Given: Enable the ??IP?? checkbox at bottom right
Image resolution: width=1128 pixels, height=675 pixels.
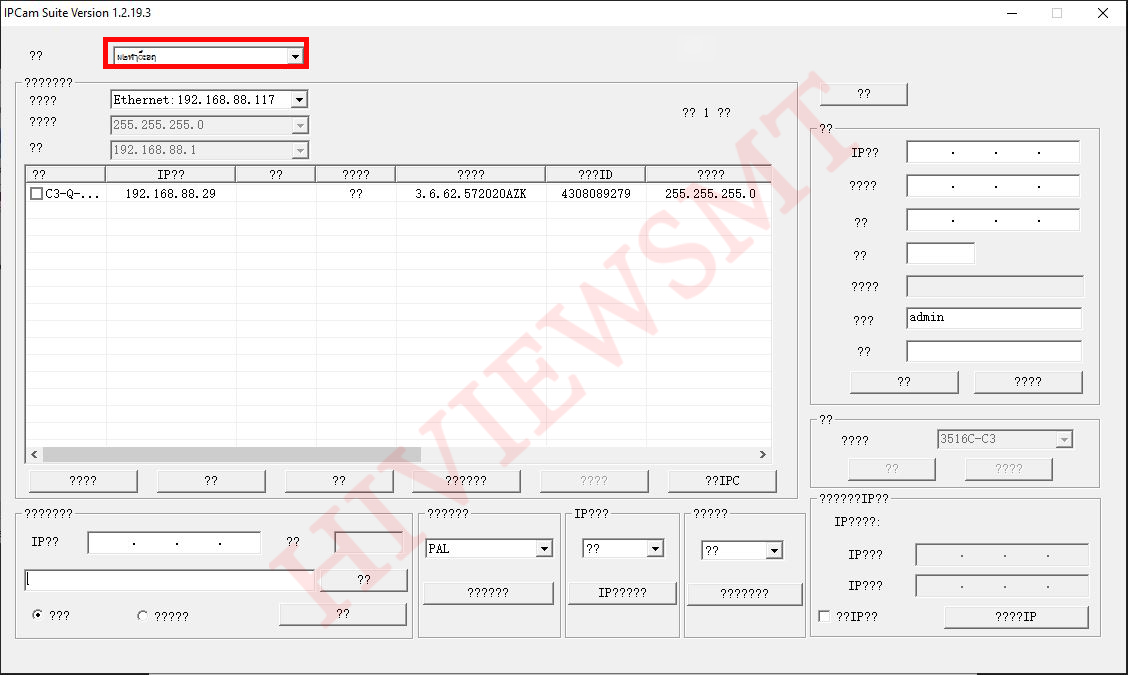Looking at the screenshot, I should tap(824, 617).
